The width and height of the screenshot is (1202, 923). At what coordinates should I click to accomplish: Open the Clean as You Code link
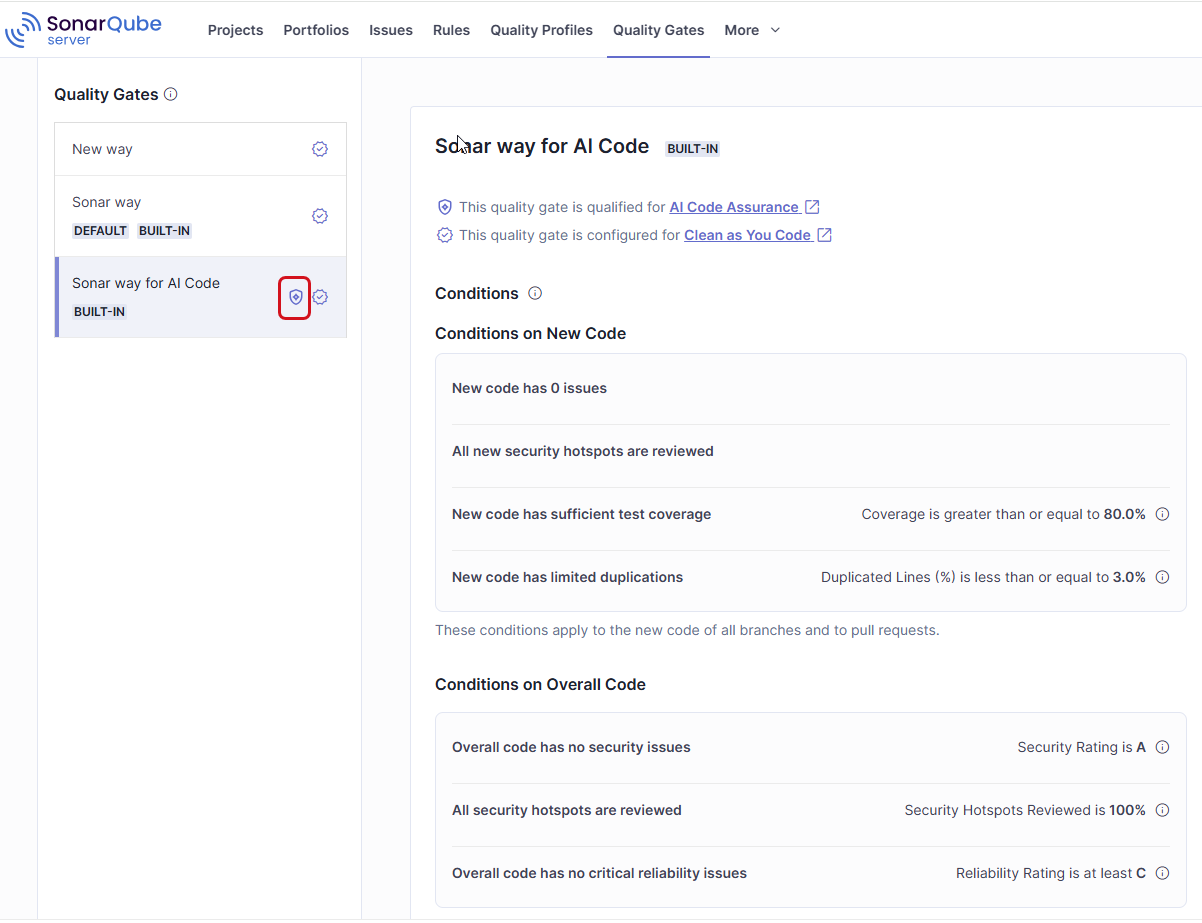[x=750, y=234]
